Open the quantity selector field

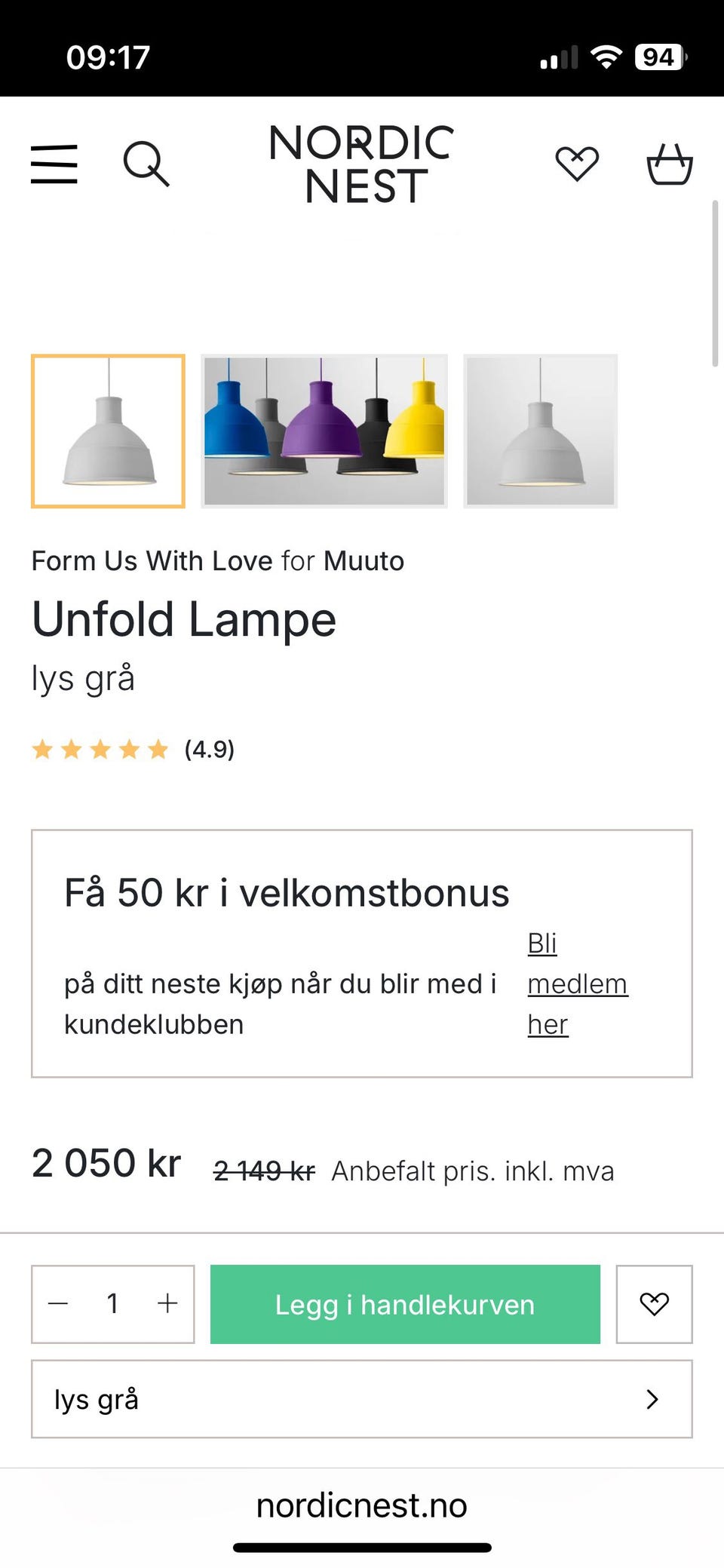[x=113, y=1304]
